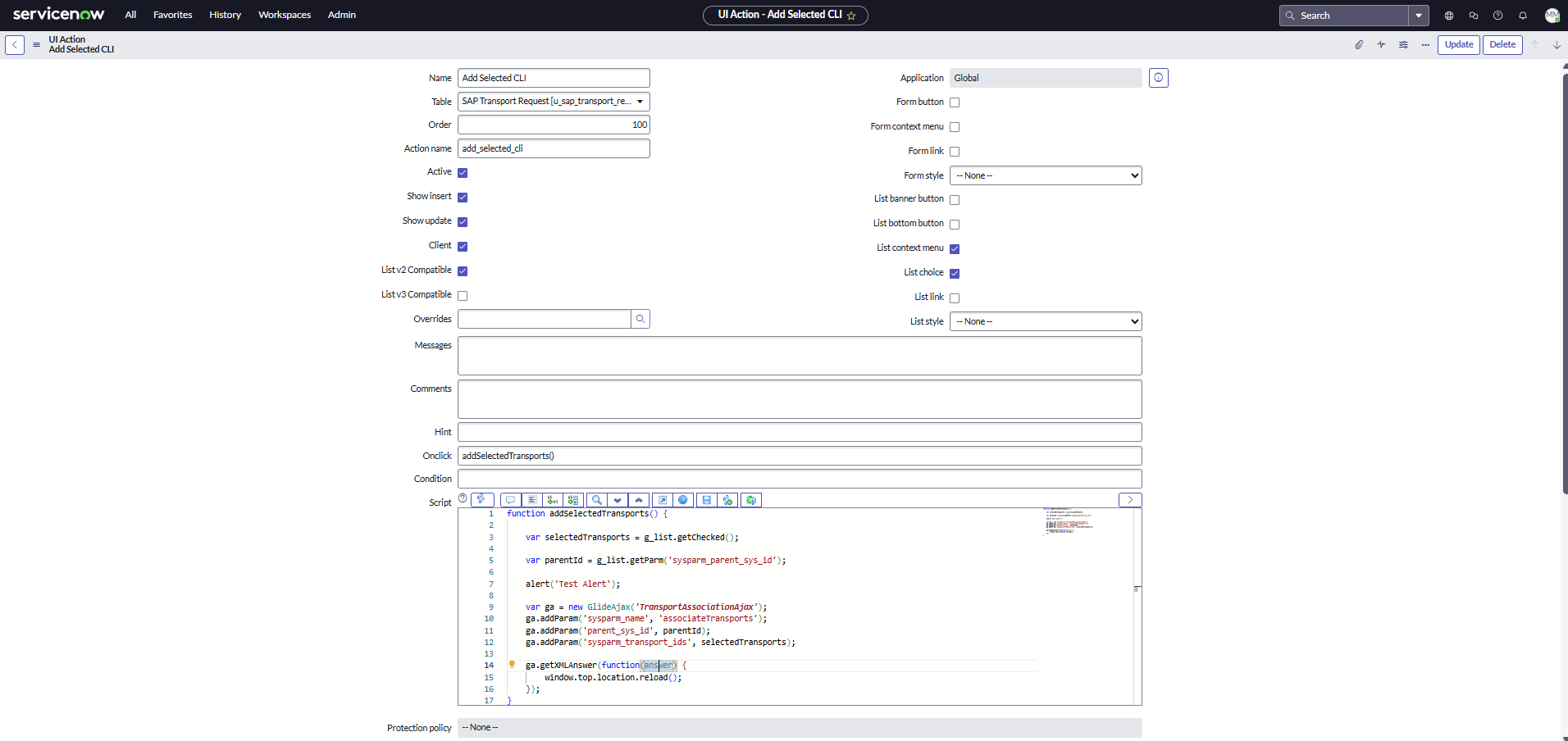Viewport: 1568px width, 741px height.
Task: Click into the Condition input field
Action: [x=800, y=479]
